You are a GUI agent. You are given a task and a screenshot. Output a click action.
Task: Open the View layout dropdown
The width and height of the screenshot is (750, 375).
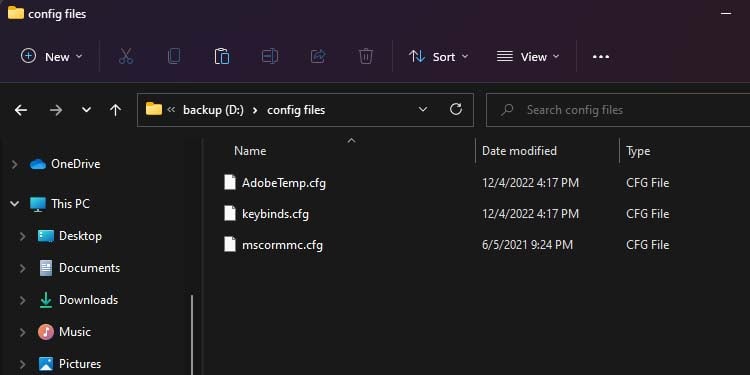coord(528,57)
